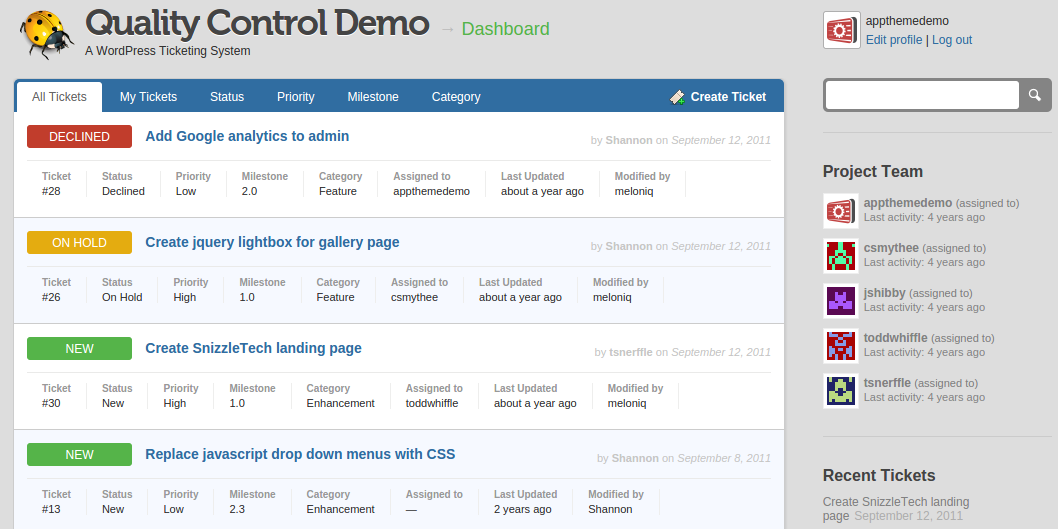1058x529 pixels.
Task: Click the yellow ON HOLD status badge
Action: (79, 243)
